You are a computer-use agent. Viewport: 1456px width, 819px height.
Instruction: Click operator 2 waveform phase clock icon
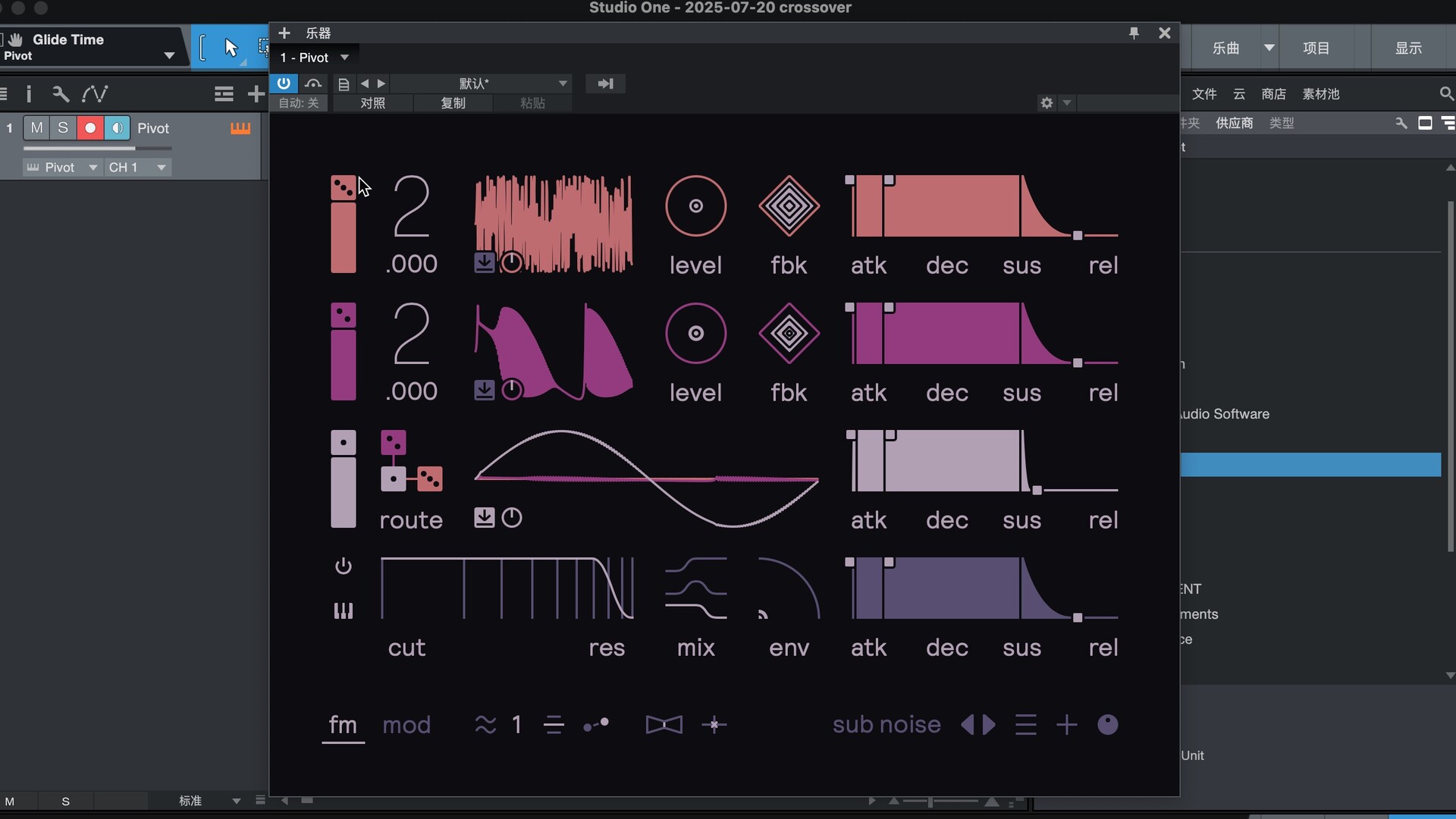coord(512,390)
